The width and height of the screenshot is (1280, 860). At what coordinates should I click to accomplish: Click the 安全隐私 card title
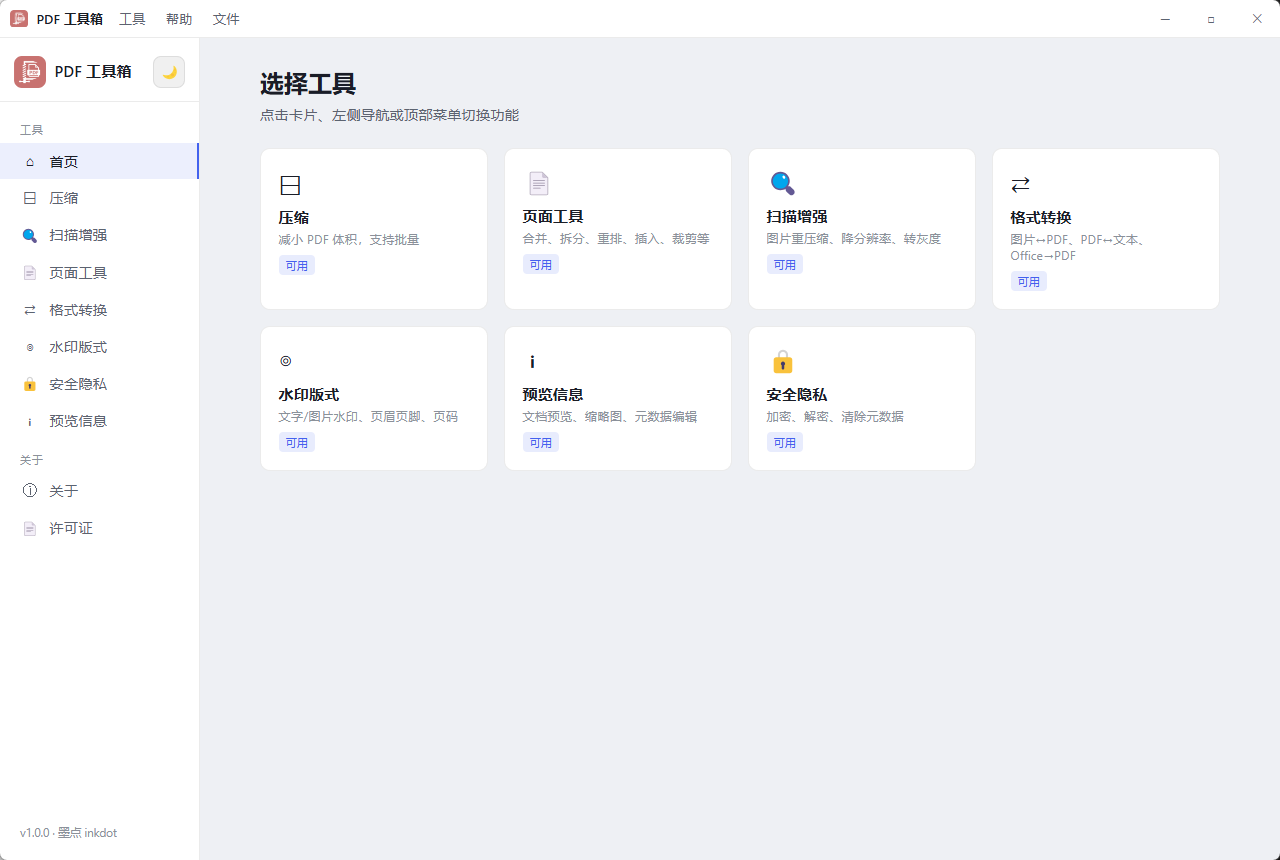(x=797, y=395)
